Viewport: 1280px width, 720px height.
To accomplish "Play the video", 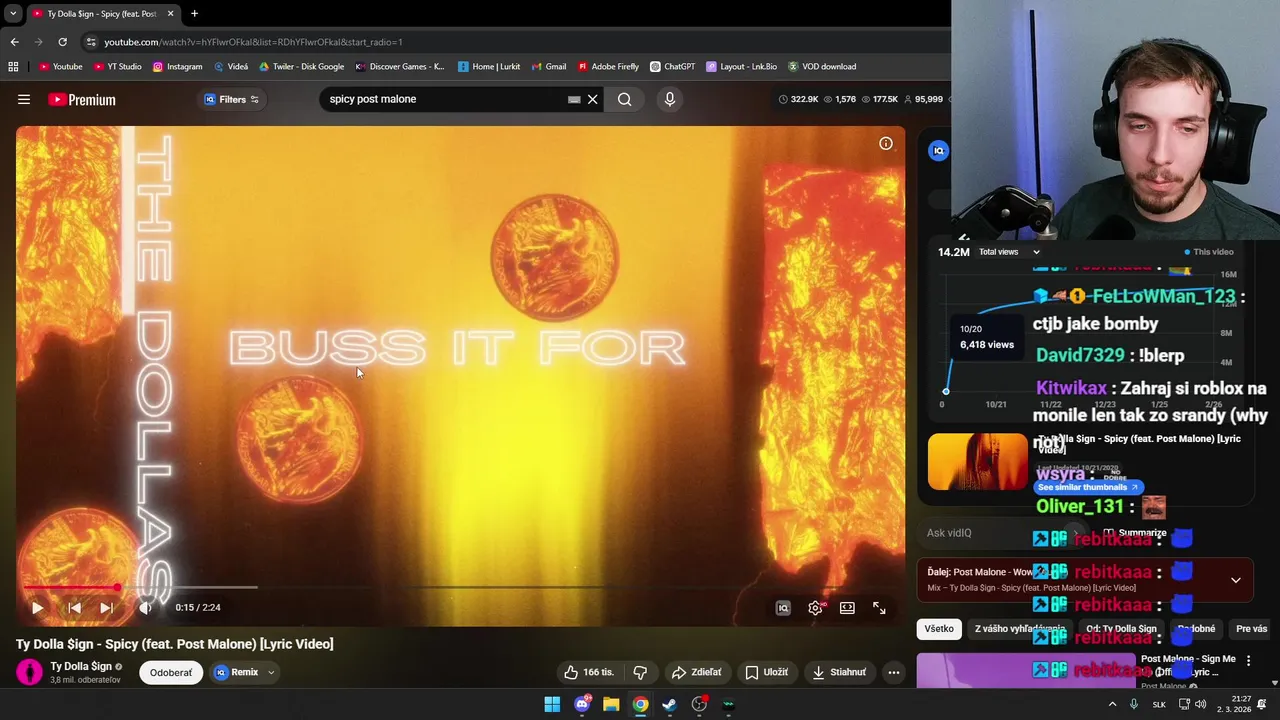I will coord(37,607).
